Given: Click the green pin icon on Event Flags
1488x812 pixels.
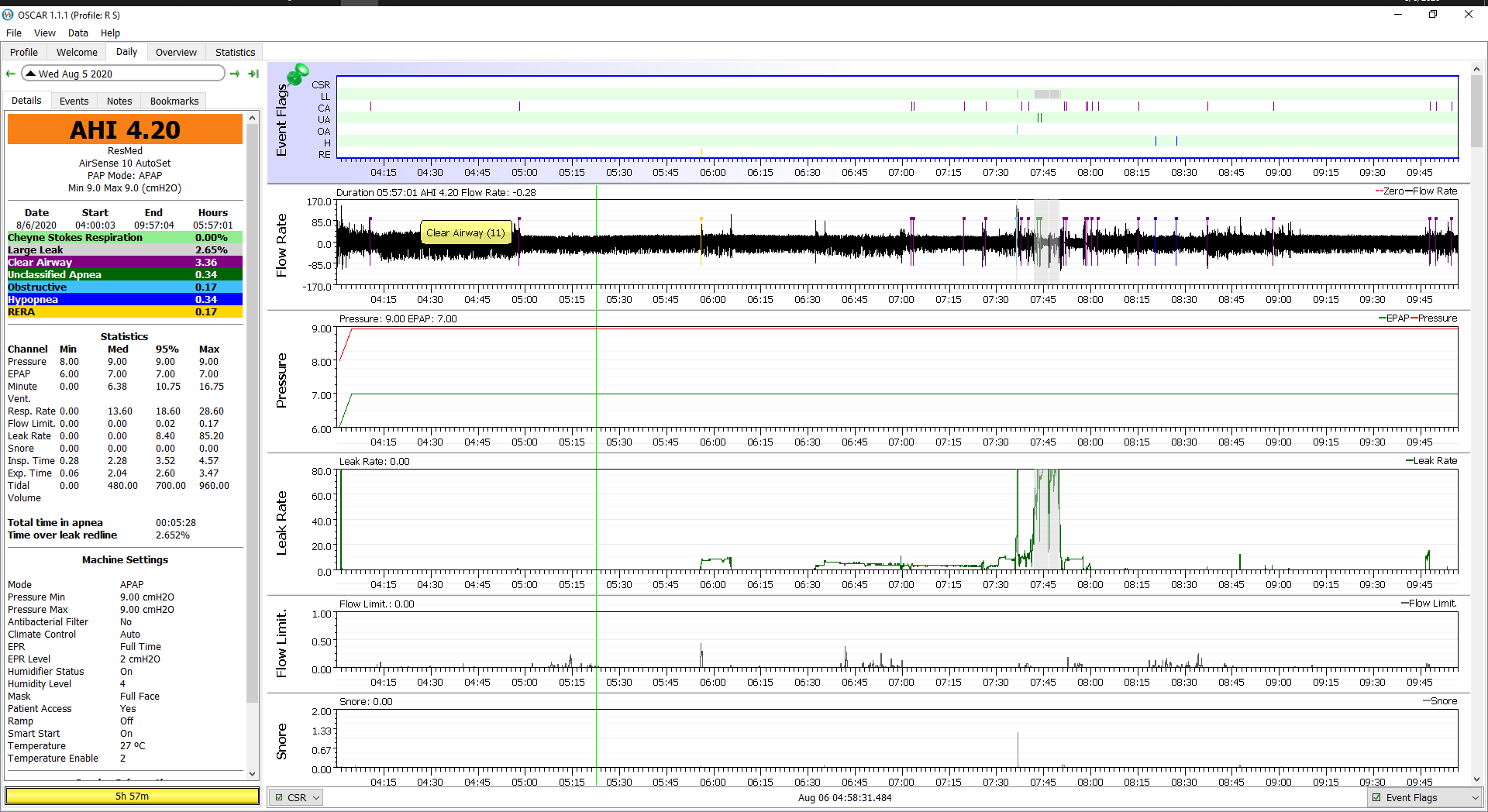Looking at the screenshot, I should (298, 74).
